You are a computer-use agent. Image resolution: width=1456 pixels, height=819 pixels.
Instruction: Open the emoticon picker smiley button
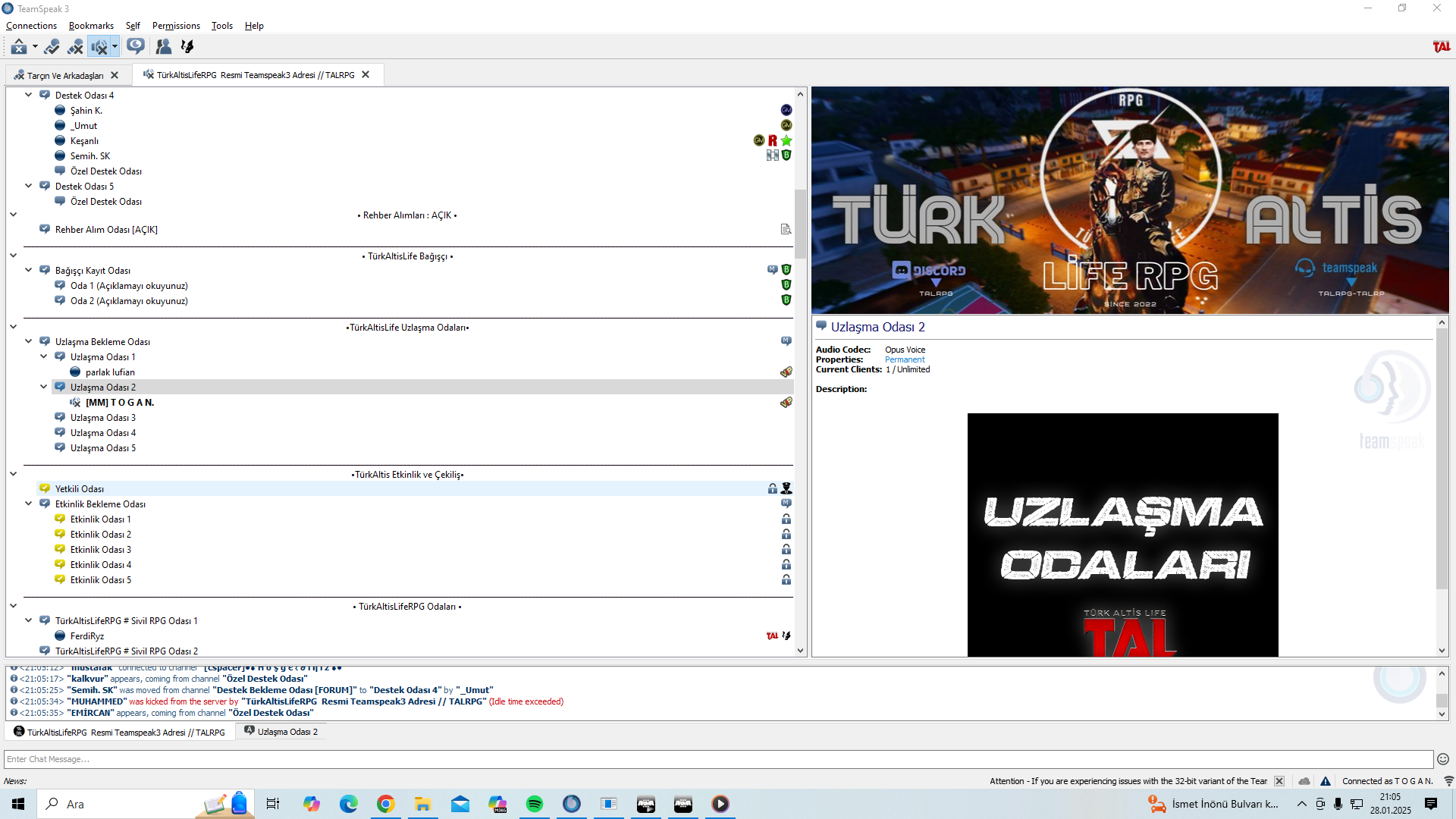1443,759
